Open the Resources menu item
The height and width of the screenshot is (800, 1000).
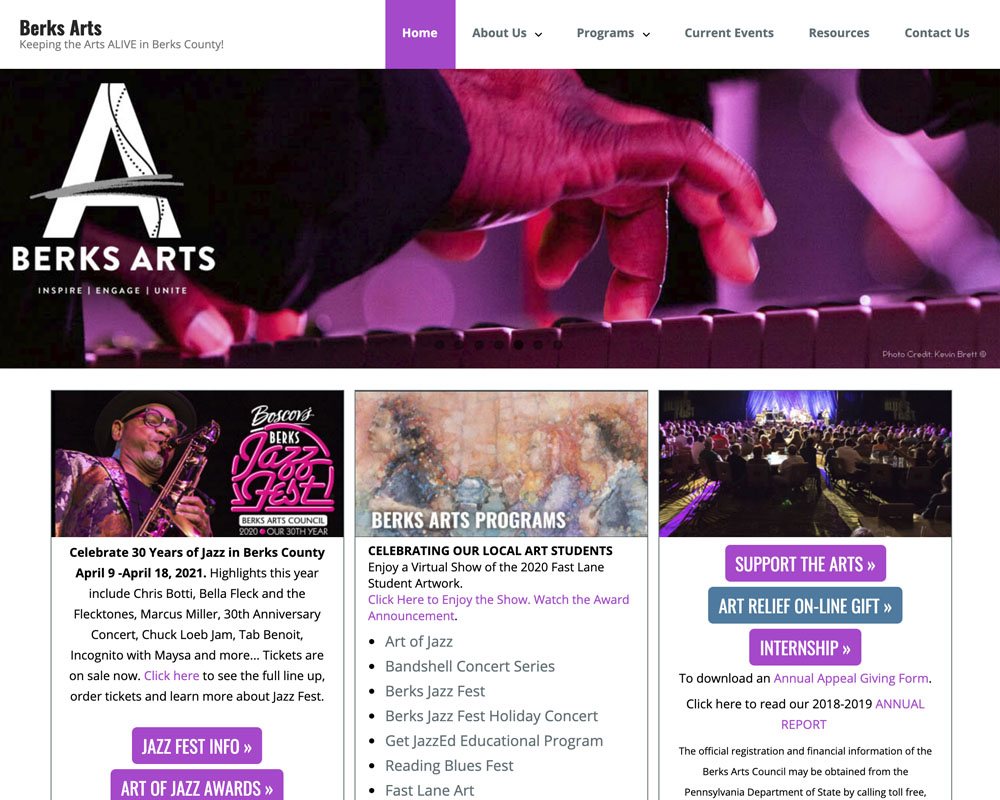839,33
